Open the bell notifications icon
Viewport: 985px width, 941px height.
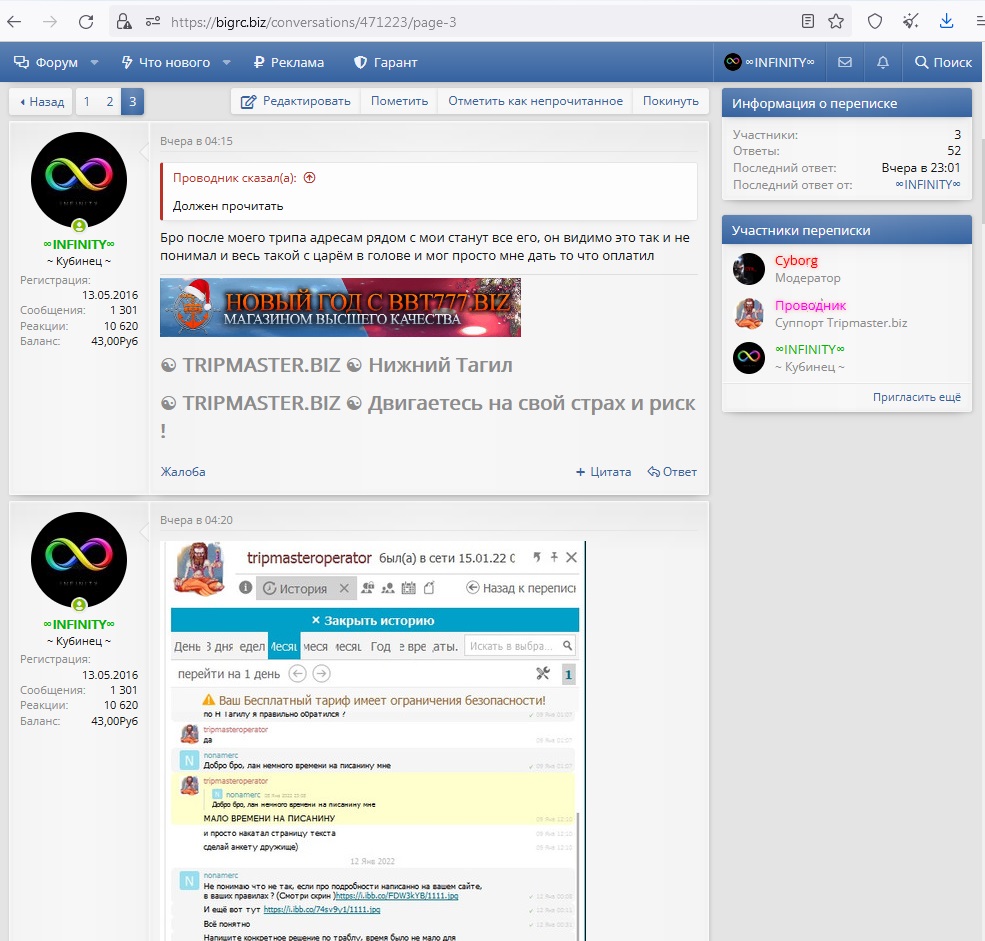pos(883,62)
